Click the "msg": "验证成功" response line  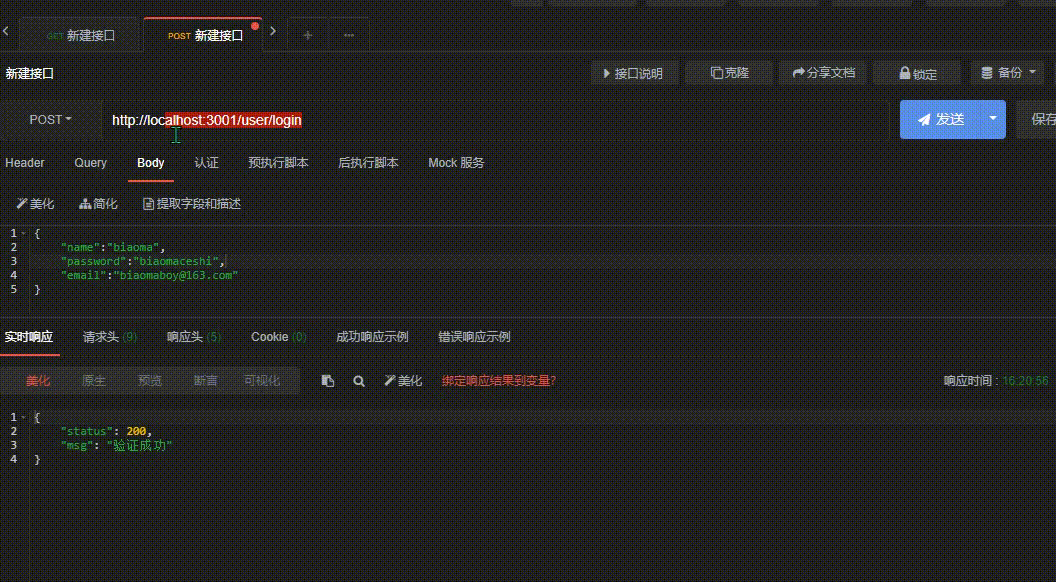coord(116,445)
